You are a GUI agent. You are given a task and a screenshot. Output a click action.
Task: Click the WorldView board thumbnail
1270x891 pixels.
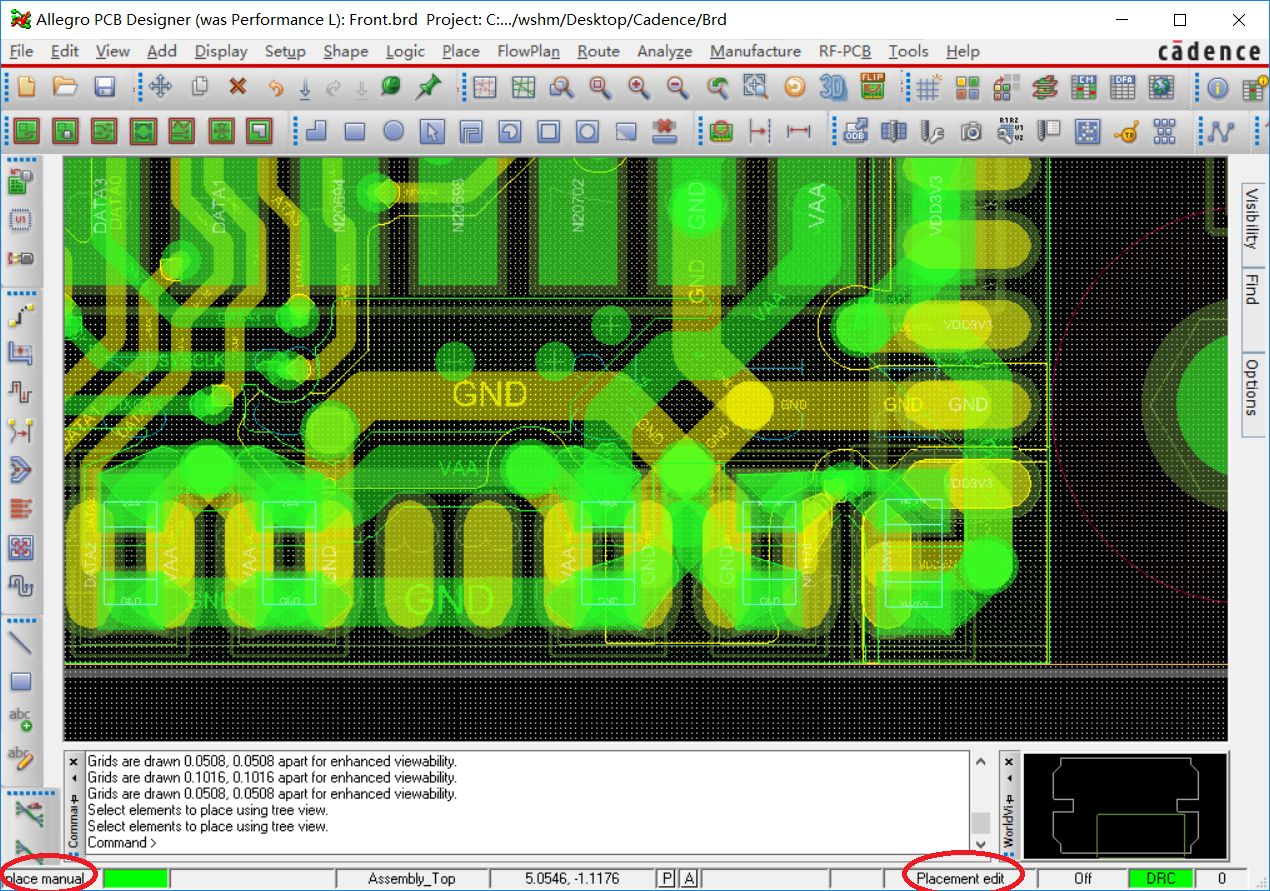[x=1125, y=805]
